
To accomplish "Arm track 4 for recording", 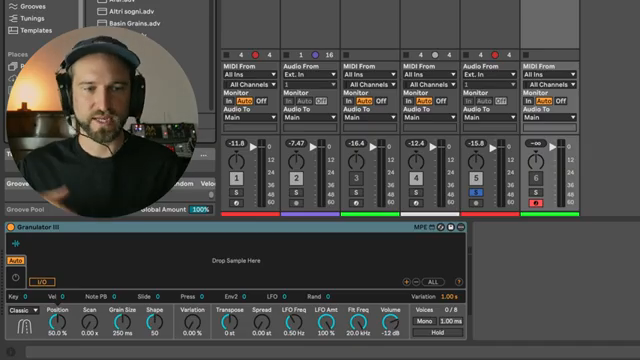I will (416, 203).
